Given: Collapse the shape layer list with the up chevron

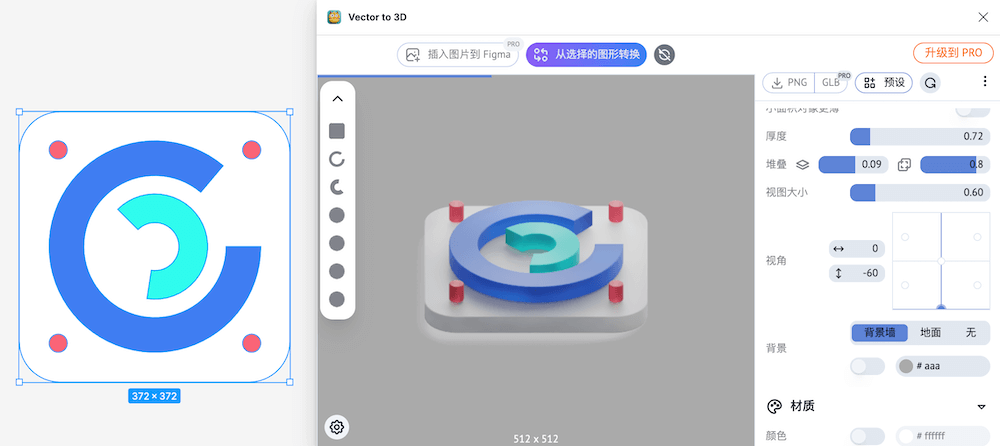Looking at the screenshot, I should (x=337, y=99).
